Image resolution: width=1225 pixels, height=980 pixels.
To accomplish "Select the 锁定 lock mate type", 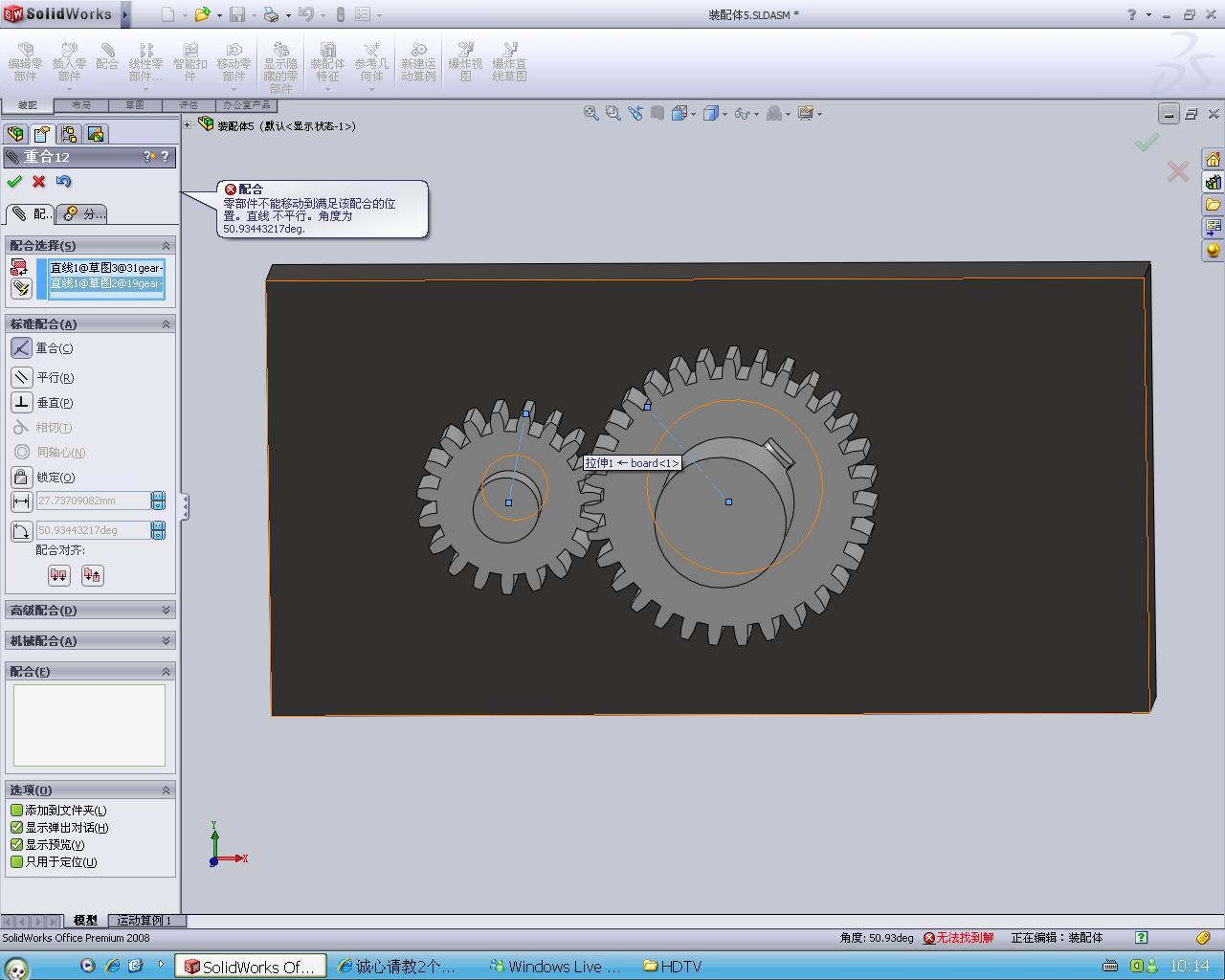I will (x=42, y=477).
